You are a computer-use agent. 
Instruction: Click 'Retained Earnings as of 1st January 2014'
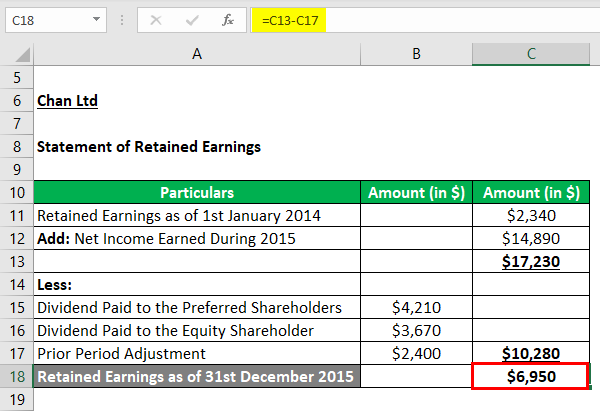[197, 215]
